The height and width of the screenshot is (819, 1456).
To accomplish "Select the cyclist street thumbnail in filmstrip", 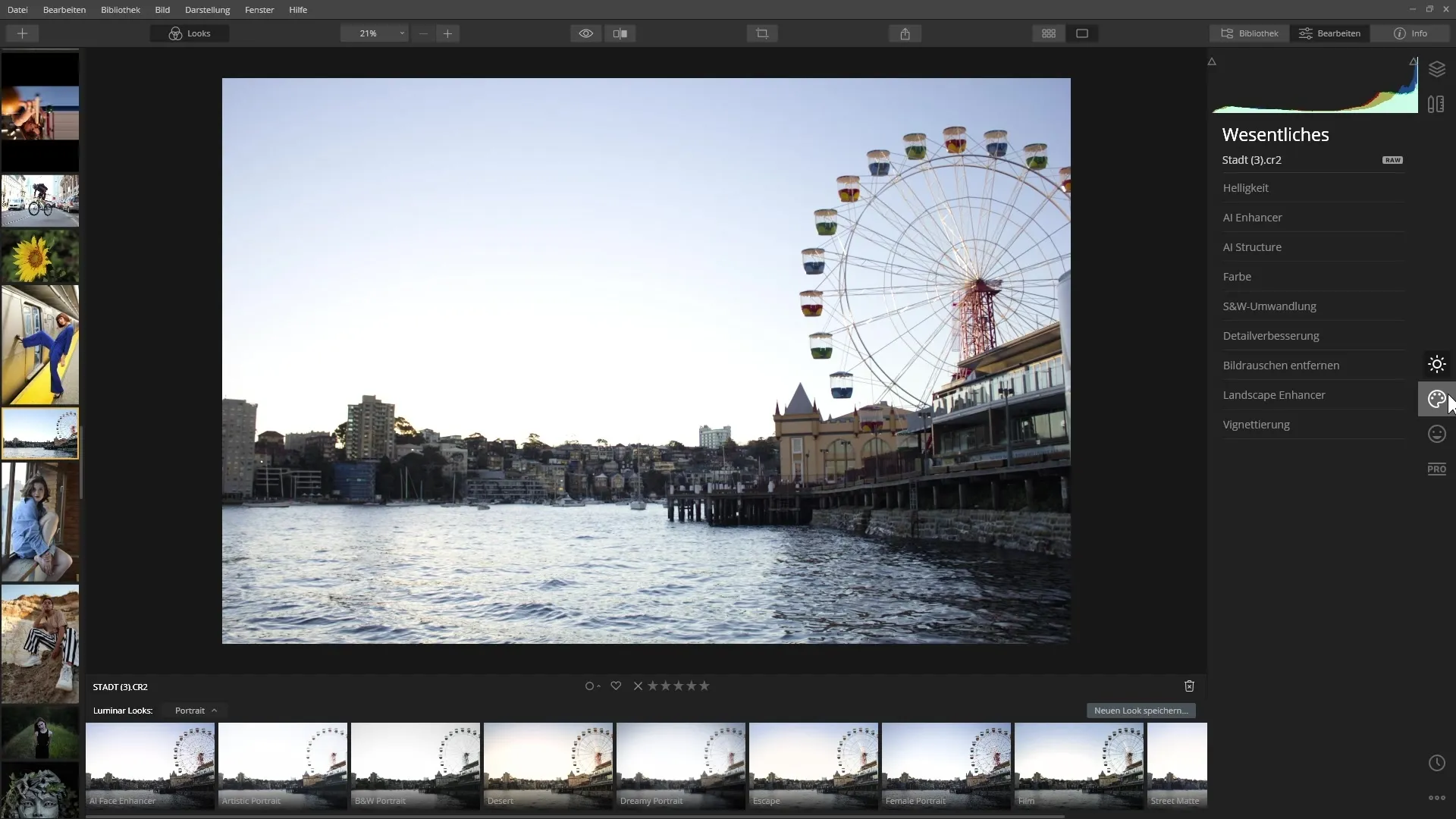I will 40,201.
